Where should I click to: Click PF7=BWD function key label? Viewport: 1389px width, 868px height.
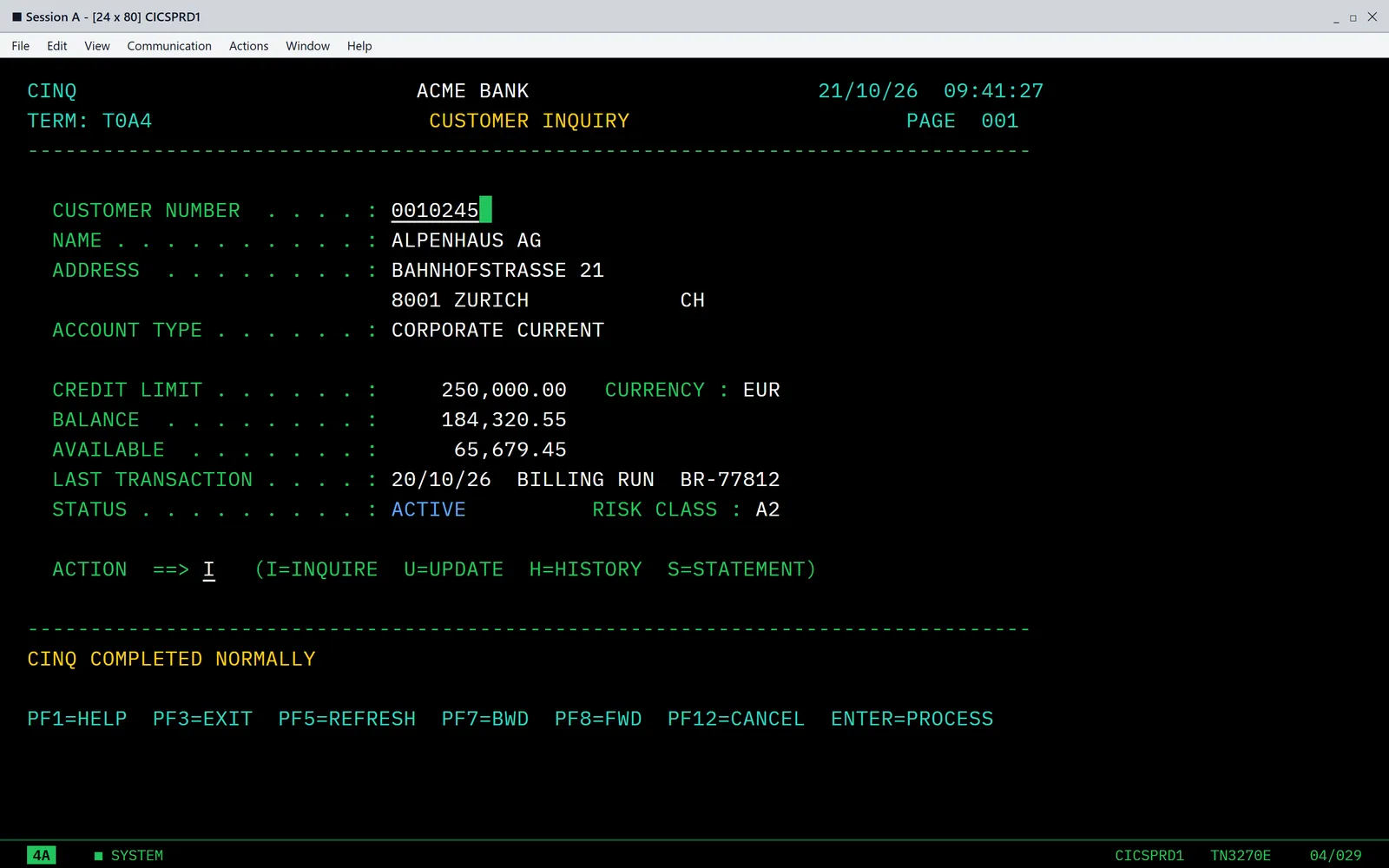tap(485, 719)
